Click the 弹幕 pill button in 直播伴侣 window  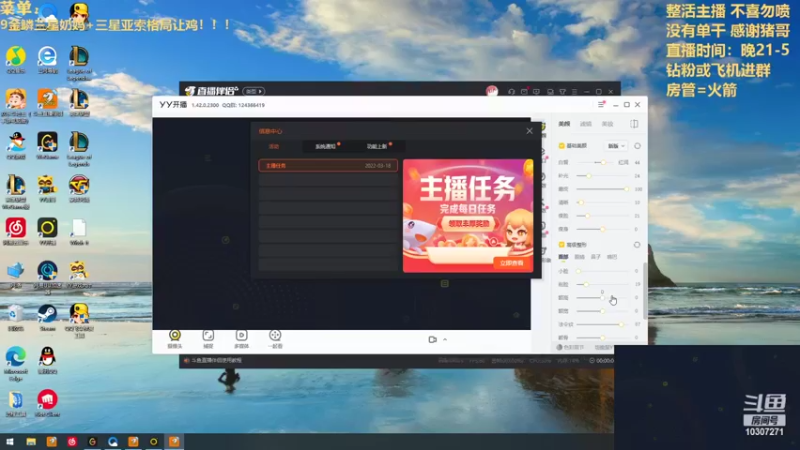coord(254,91)
